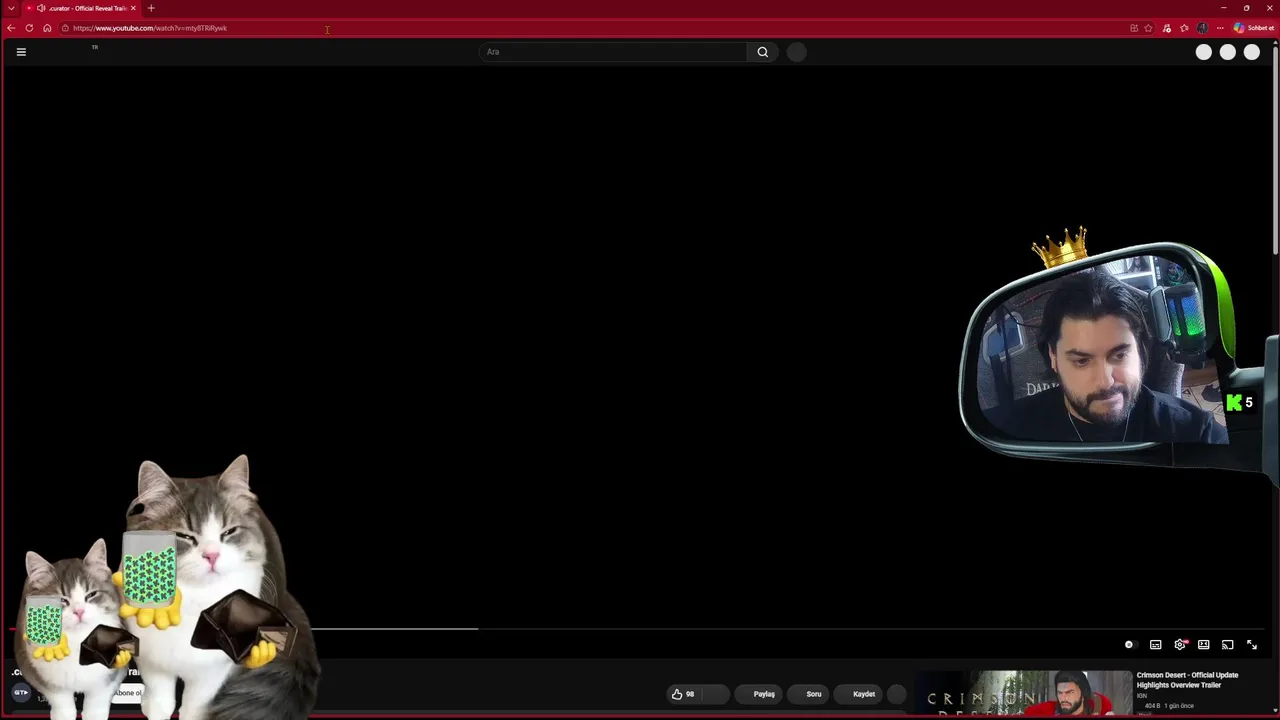Close the '.curator - Official Reveal Trailer' tab

tap(134, 8)
